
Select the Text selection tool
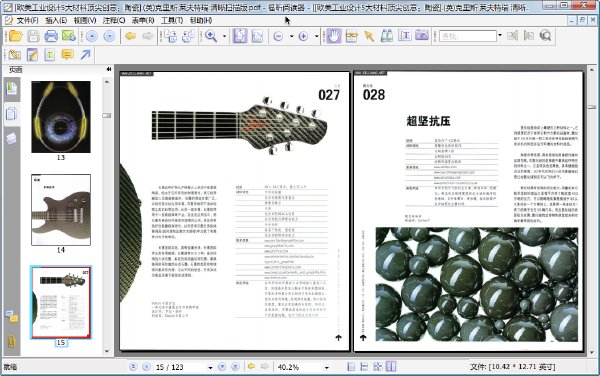[404, 36]
